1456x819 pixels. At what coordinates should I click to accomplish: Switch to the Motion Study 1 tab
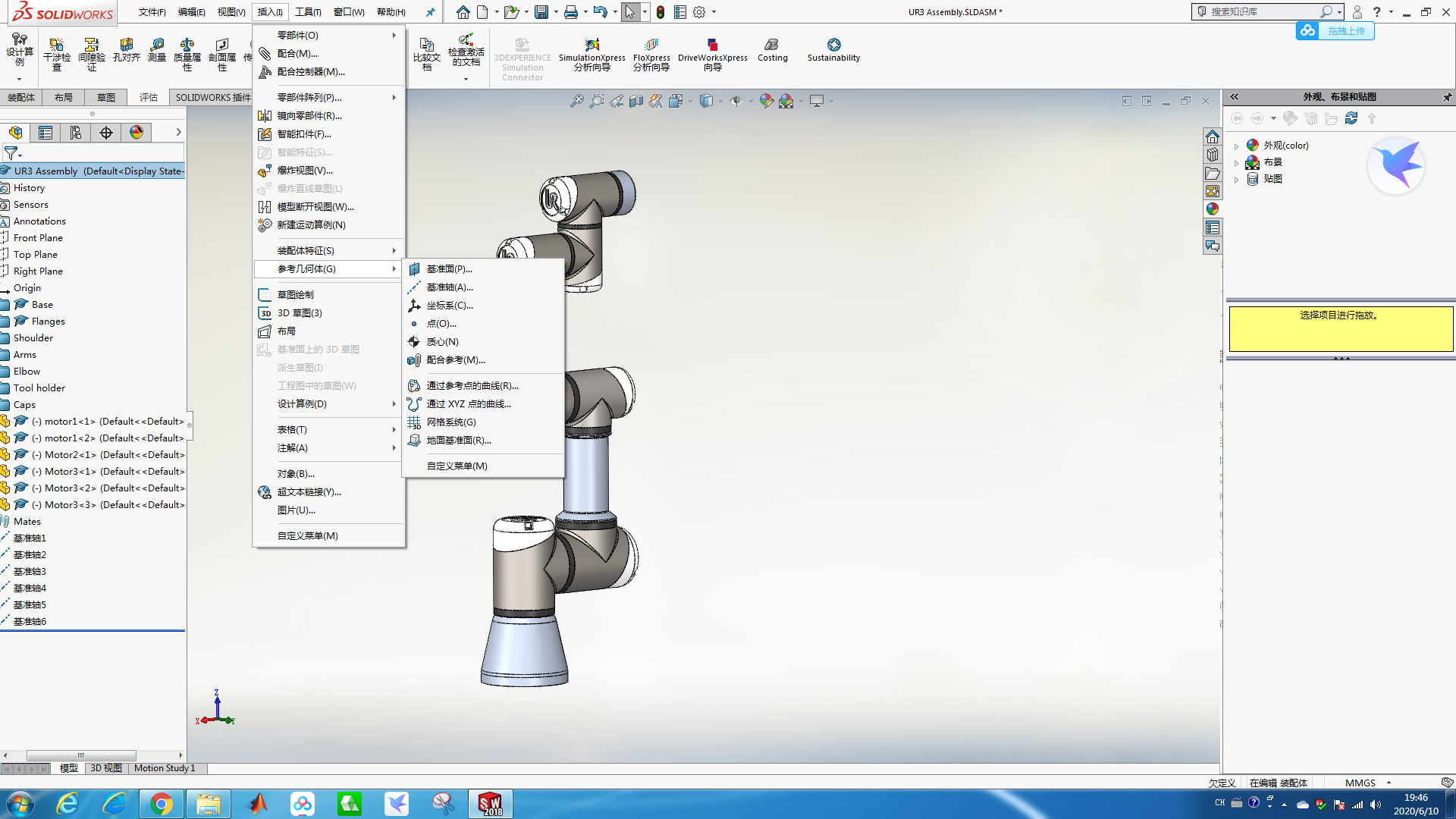click(x=165, y=768)
